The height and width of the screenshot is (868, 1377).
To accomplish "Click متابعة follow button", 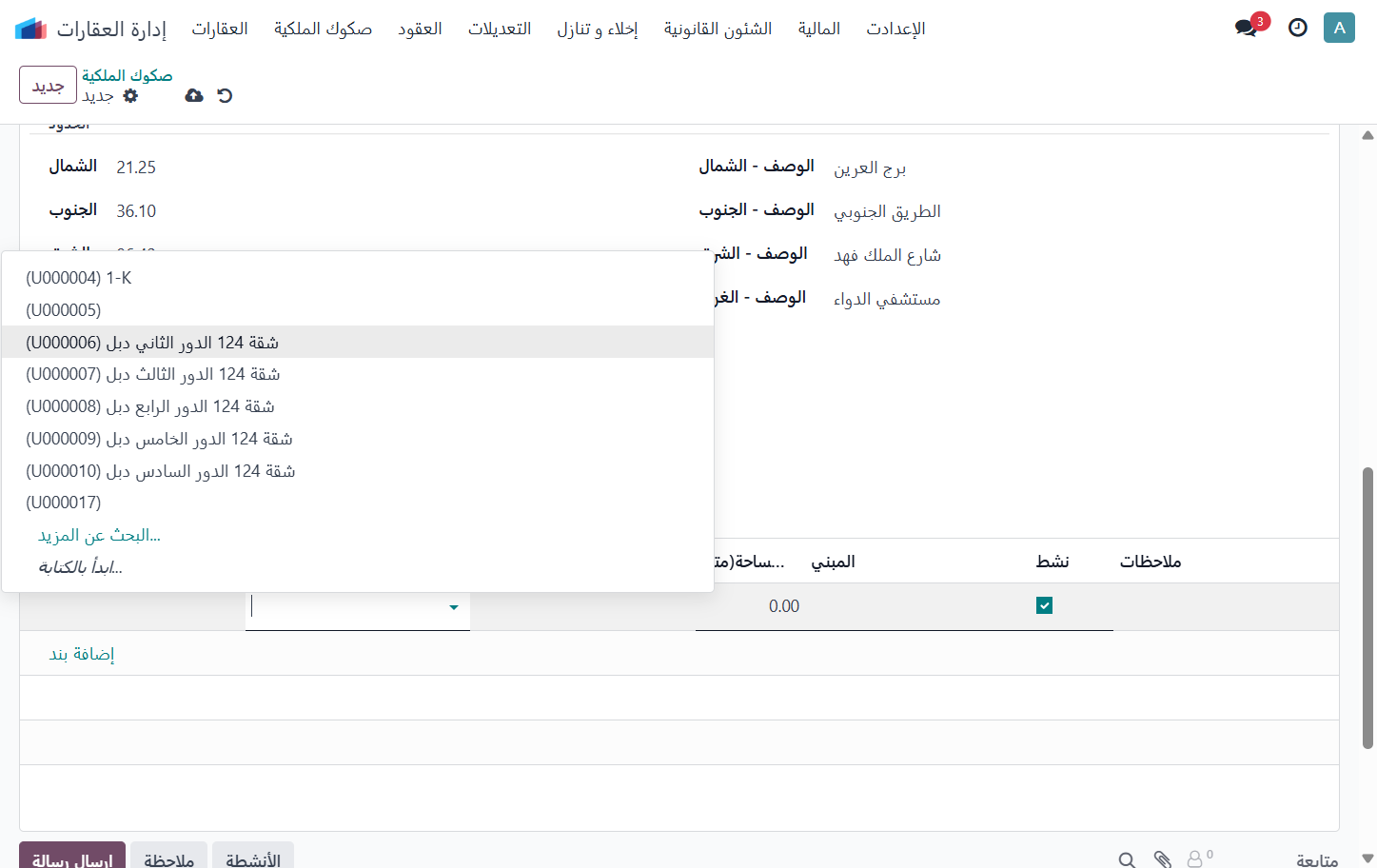I will coord(1317,859).
